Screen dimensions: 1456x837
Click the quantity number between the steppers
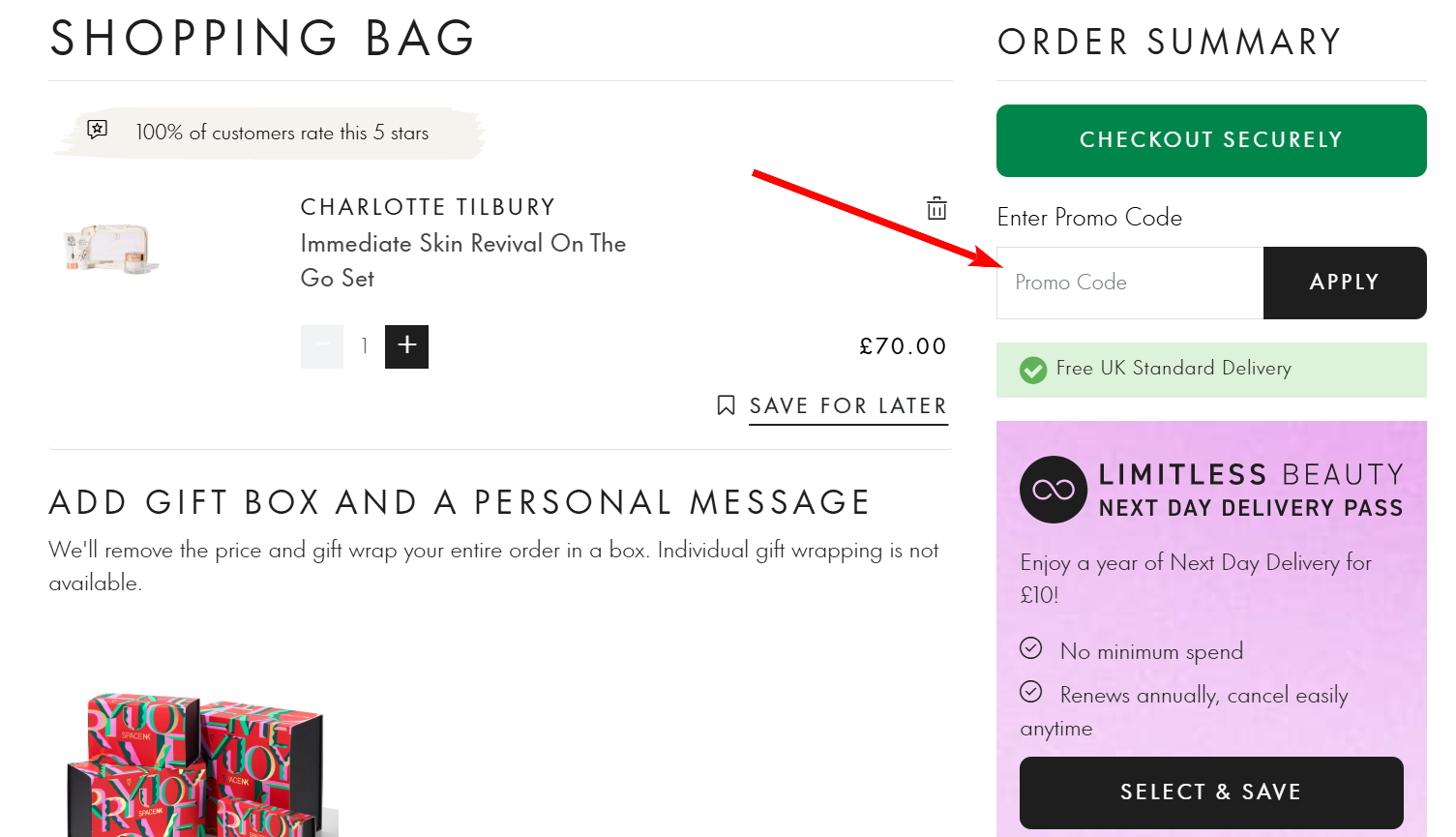[364, 346]
